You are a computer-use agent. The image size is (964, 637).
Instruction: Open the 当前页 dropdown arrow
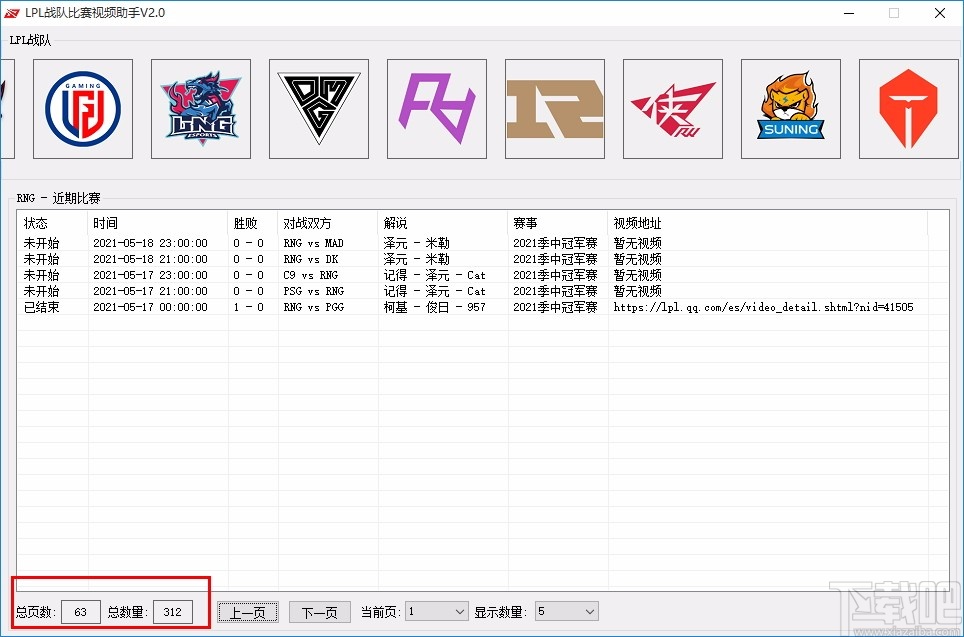pyautogui.click(x=459, y=610)
